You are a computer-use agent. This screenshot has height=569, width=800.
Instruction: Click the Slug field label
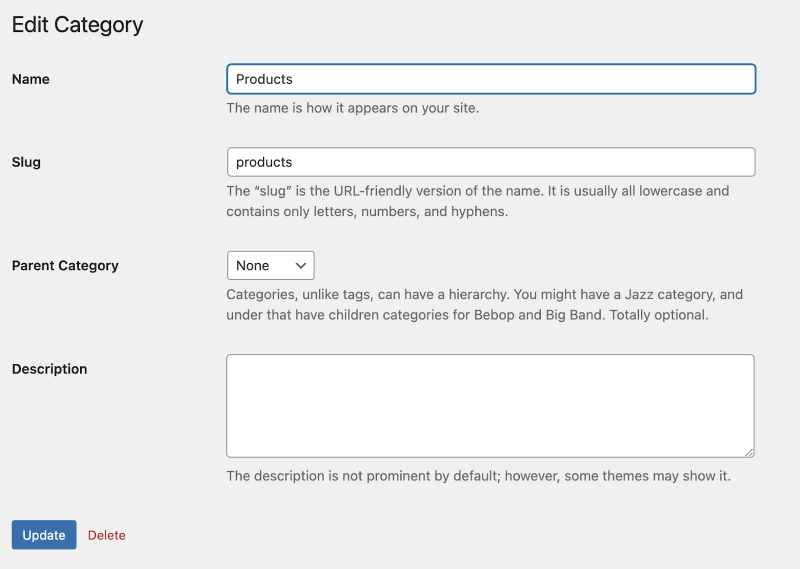click(x=26, y=162)
